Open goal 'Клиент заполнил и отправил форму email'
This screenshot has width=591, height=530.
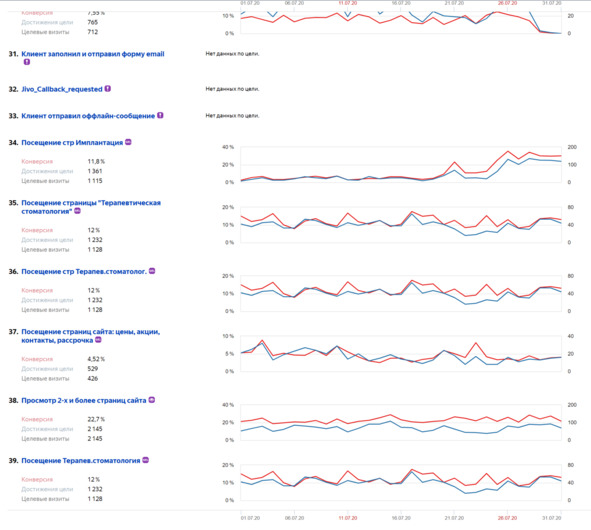coord(93,54)
